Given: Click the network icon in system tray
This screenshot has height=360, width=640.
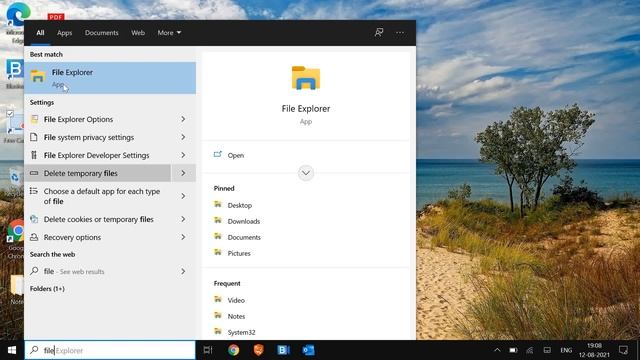Looking at the screenshot, I should [530, 350].
